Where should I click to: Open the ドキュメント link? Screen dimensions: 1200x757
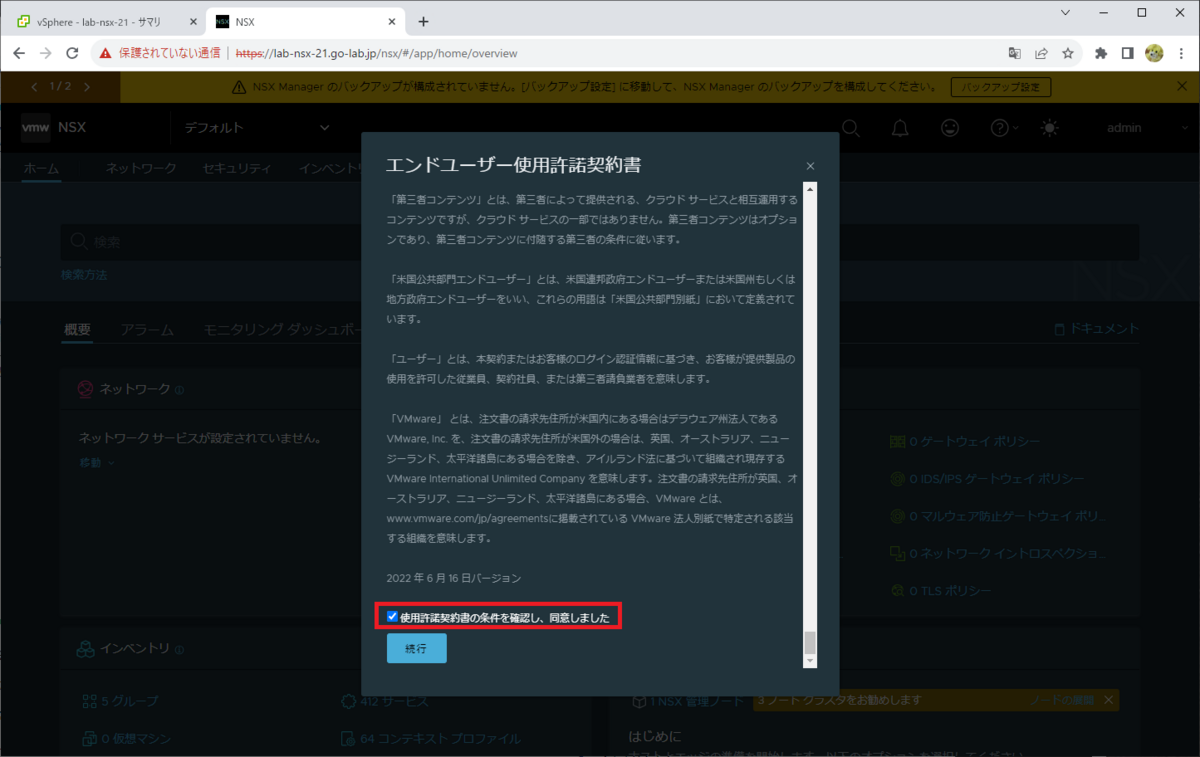coord(1096,328)
